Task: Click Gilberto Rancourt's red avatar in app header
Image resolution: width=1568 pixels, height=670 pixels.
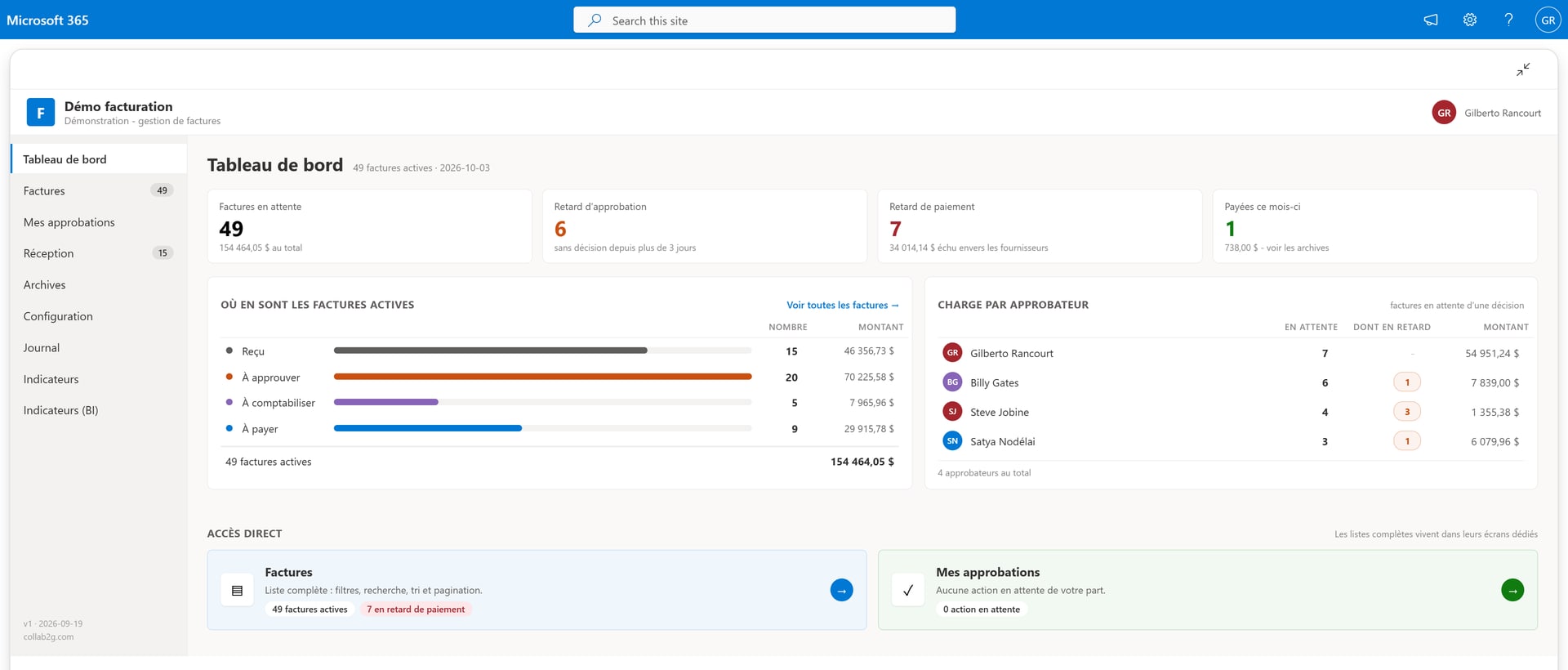Action: point(1444,113)
